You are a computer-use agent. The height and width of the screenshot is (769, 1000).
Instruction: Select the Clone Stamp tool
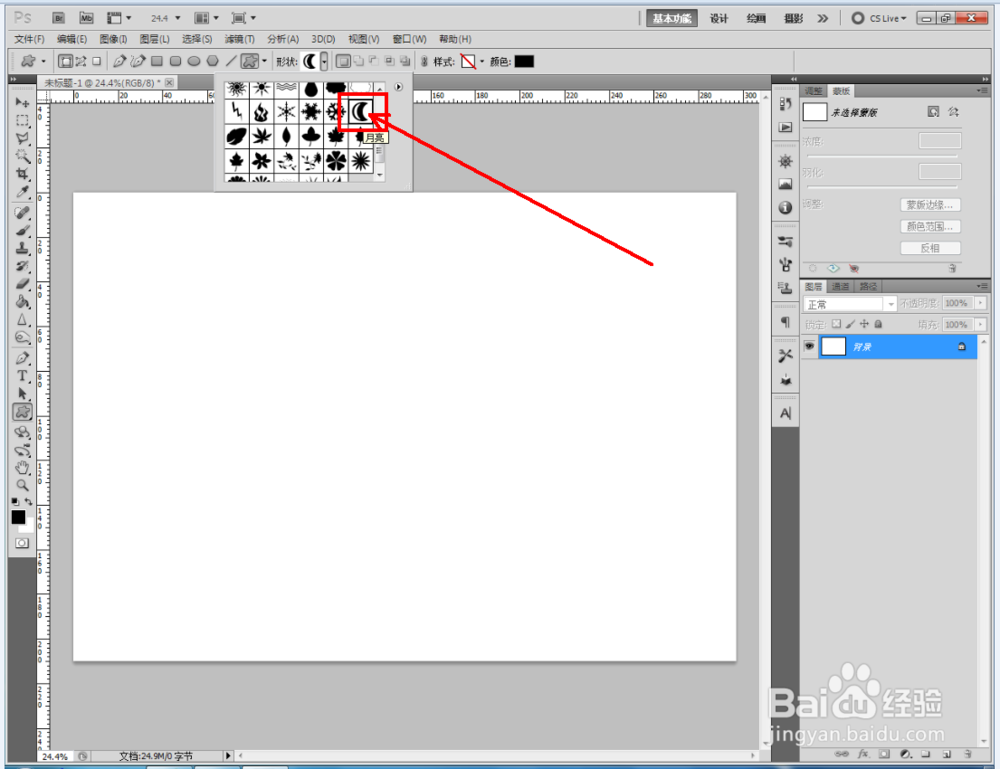point(22,248)
